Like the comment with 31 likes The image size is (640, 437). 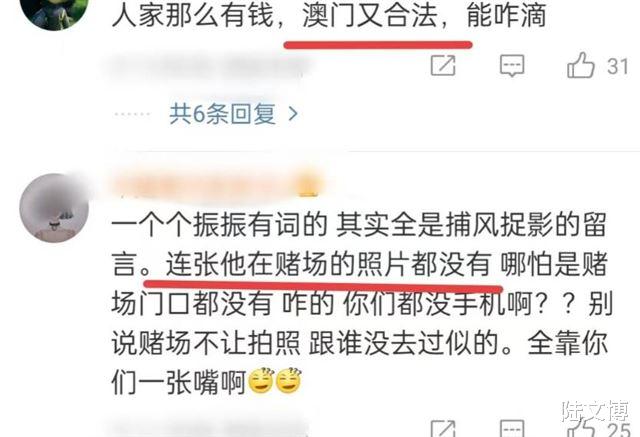tap(580, 65)
